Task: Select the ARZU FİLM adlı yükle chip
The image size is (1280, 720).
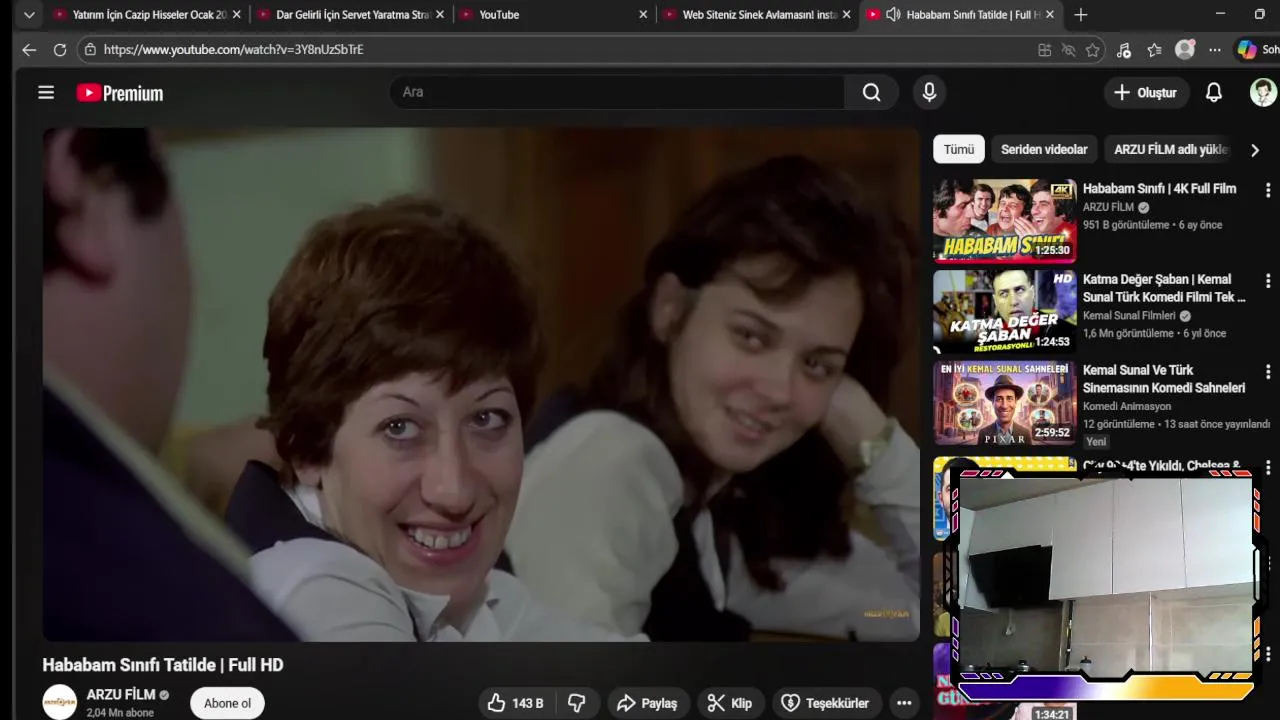Action: (1170, 149)
